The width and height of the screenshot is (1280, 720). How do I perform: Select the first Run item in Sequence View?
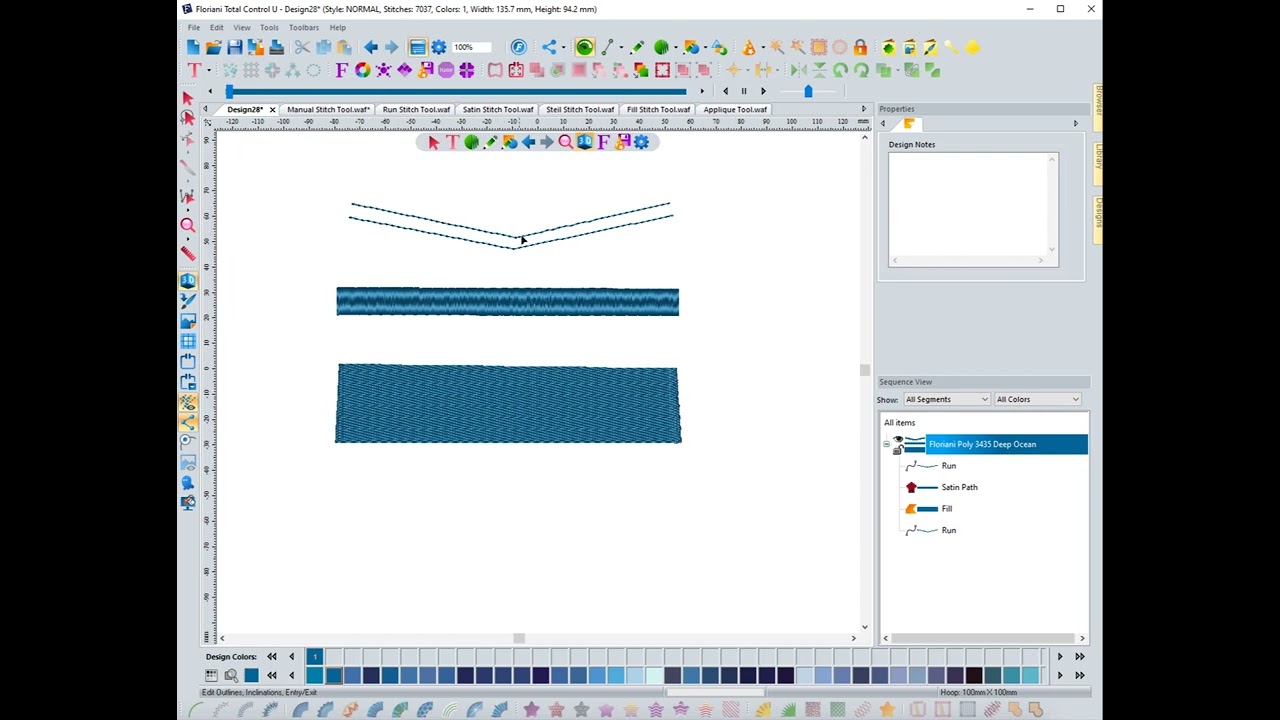pyautogui.click(x=948, y=466)
